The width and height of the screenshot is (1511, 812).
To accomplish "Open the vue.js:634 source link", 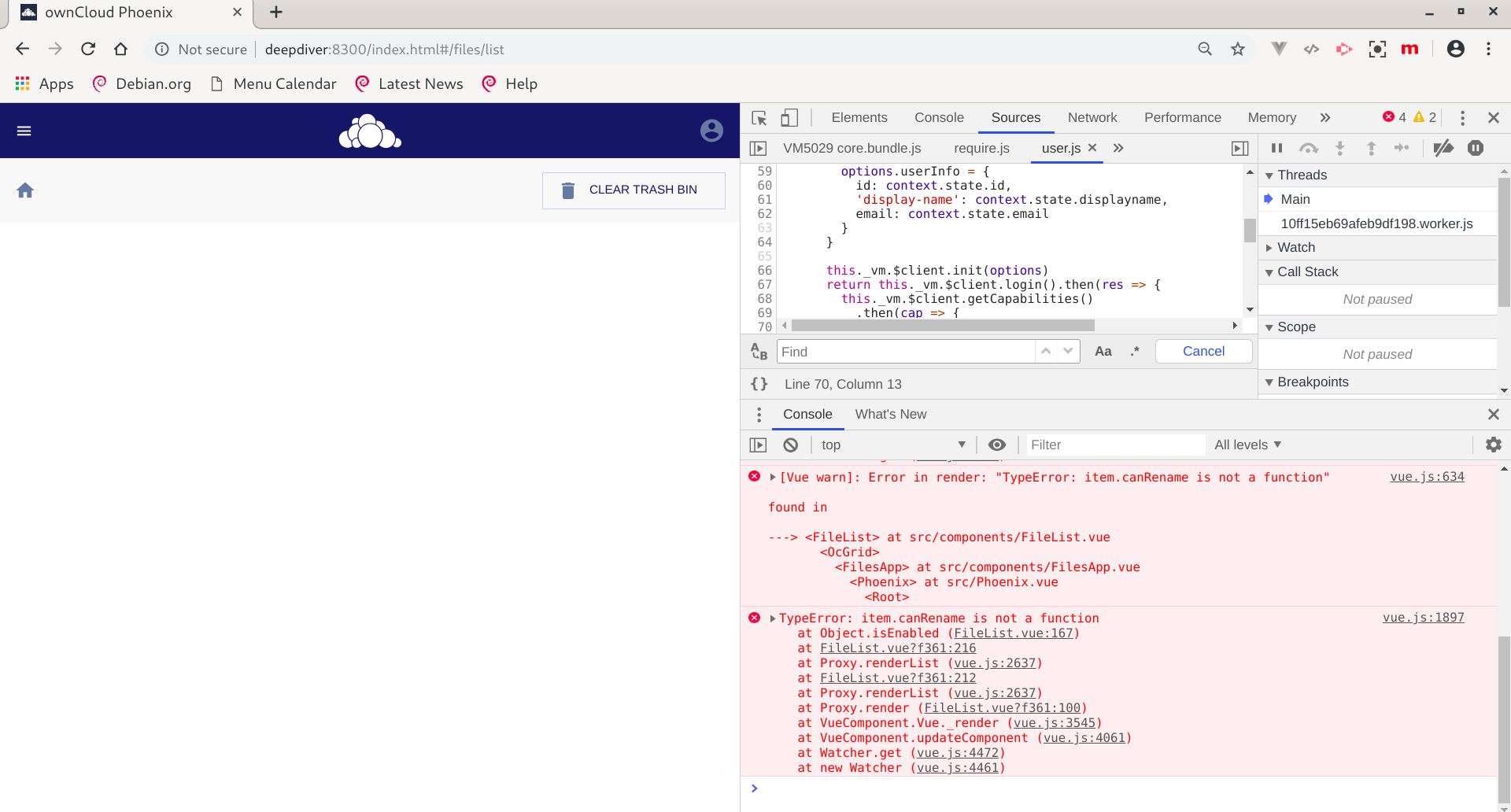I will coord(1427,477).
